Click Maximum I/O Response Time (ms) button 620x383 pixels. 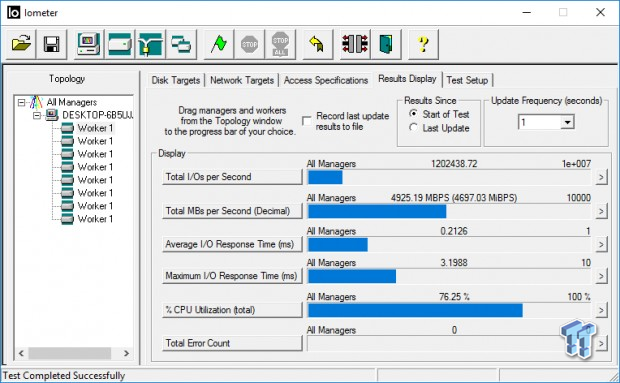click(232, 276)
